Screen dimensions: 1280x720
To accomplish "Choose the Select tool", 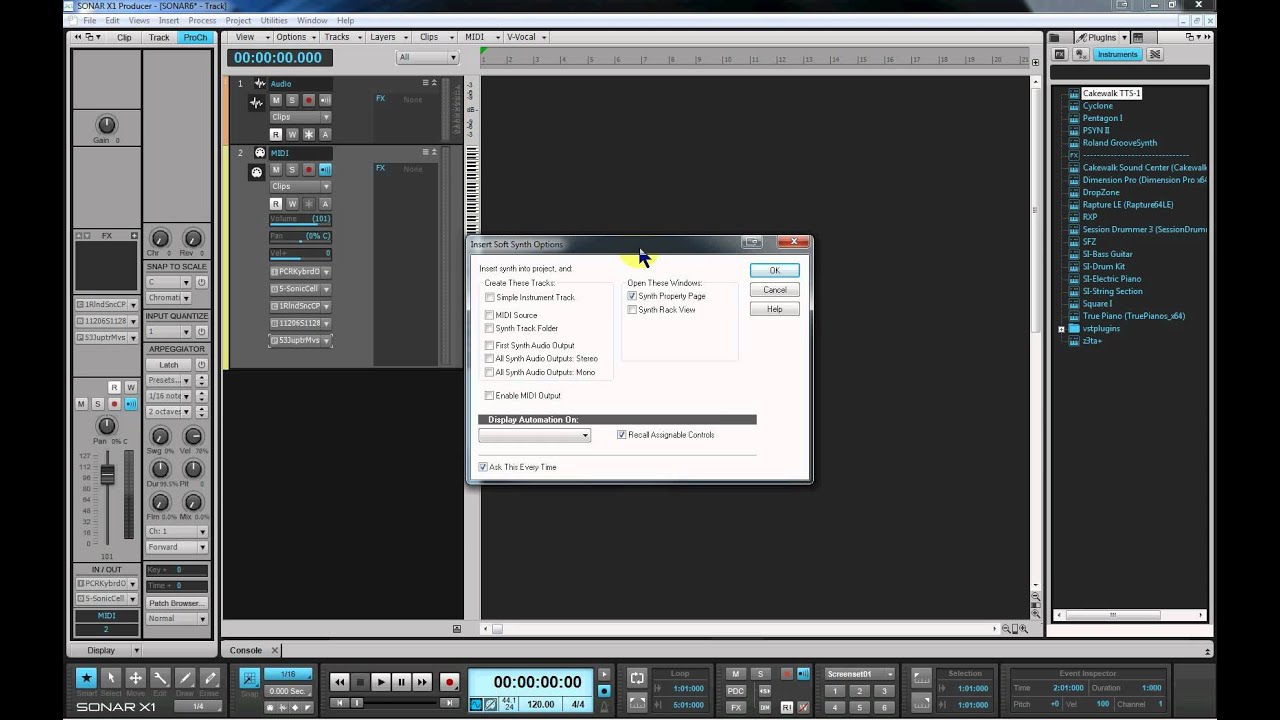I will pos(111,678).
